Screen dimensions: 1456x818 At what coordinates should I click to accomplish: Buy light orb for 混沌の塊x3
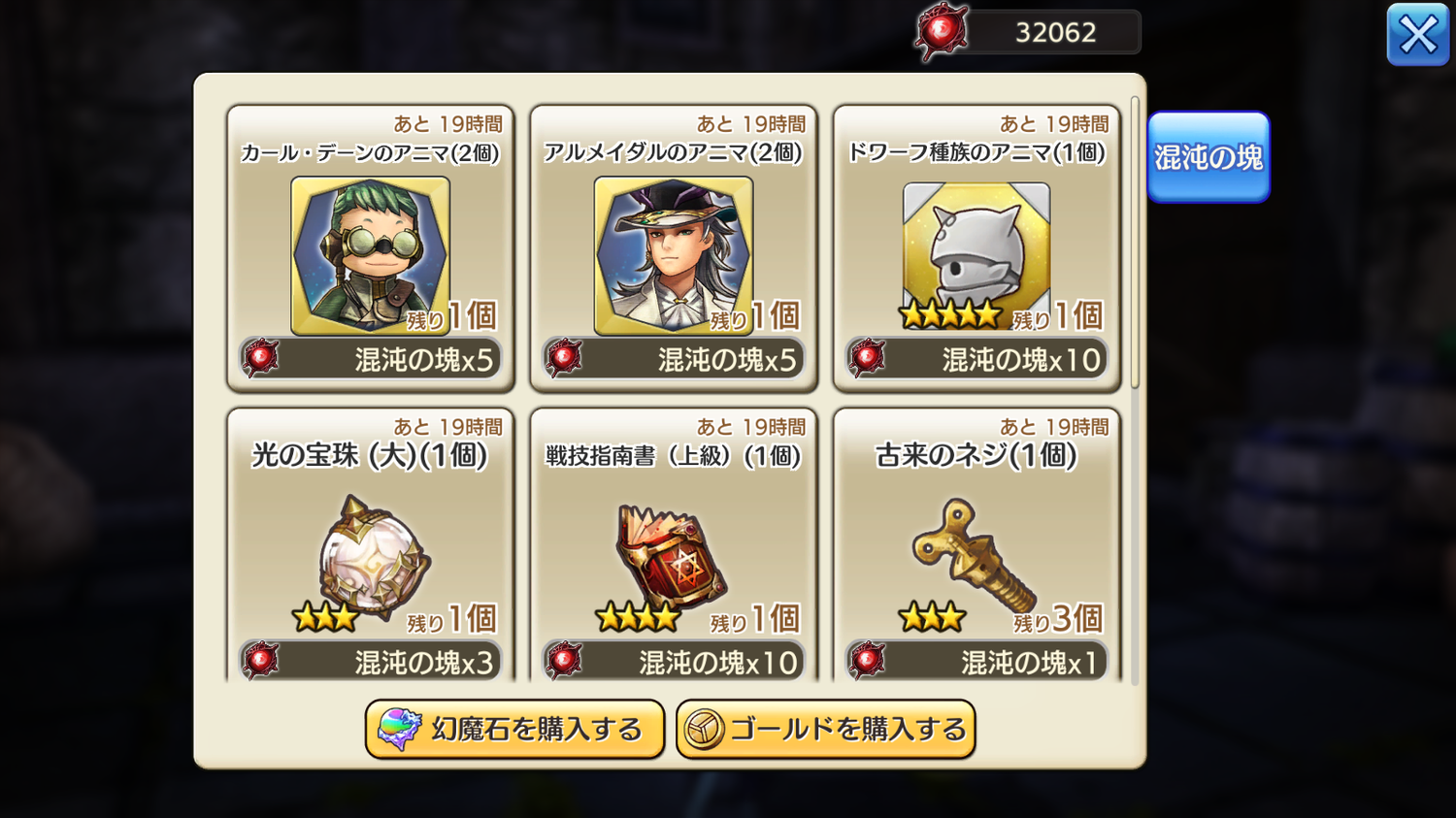pyautogui.click(x=370, y=661)
